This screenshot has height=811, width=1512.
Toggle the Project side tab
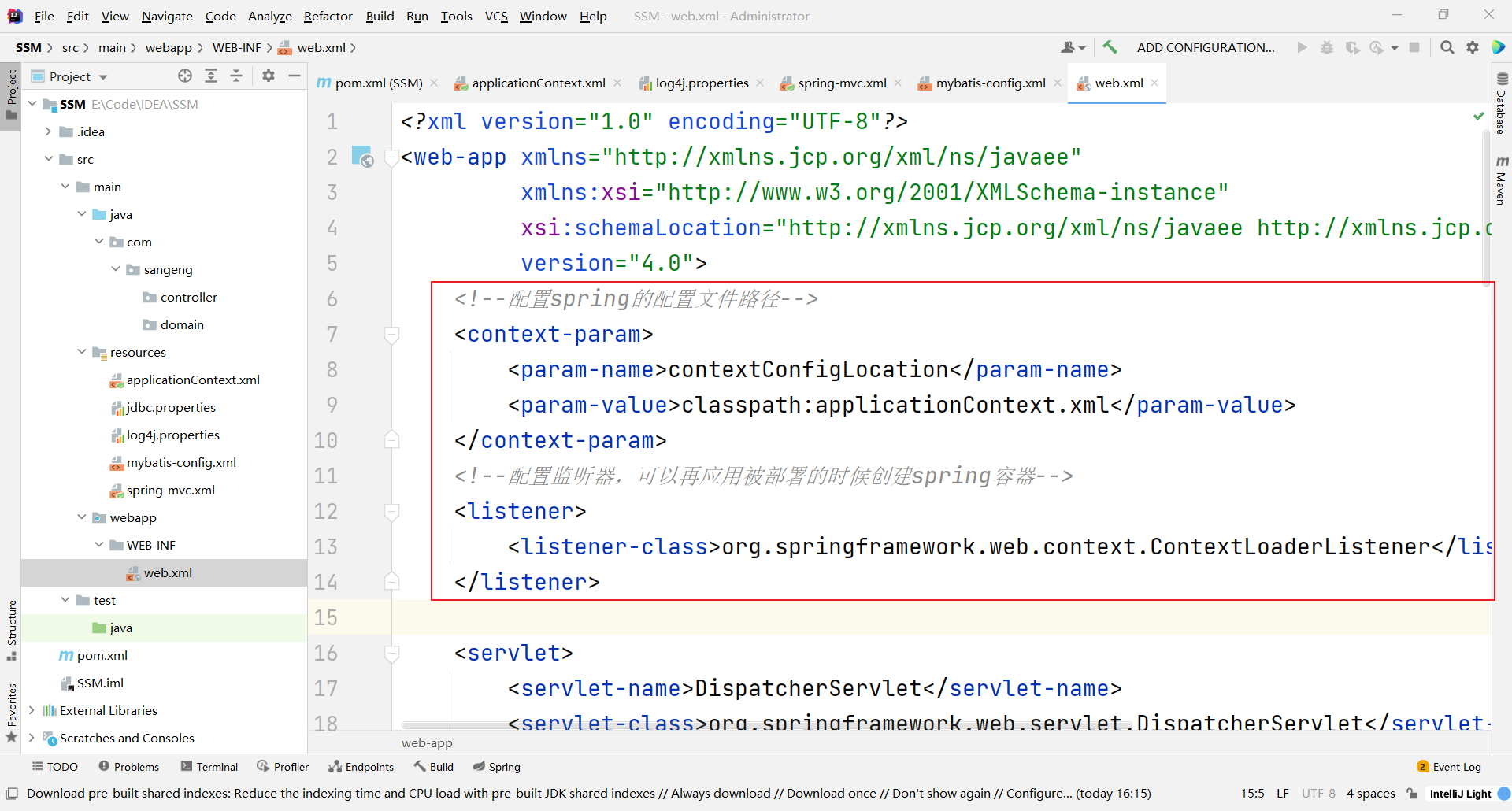tap(11, 94)
